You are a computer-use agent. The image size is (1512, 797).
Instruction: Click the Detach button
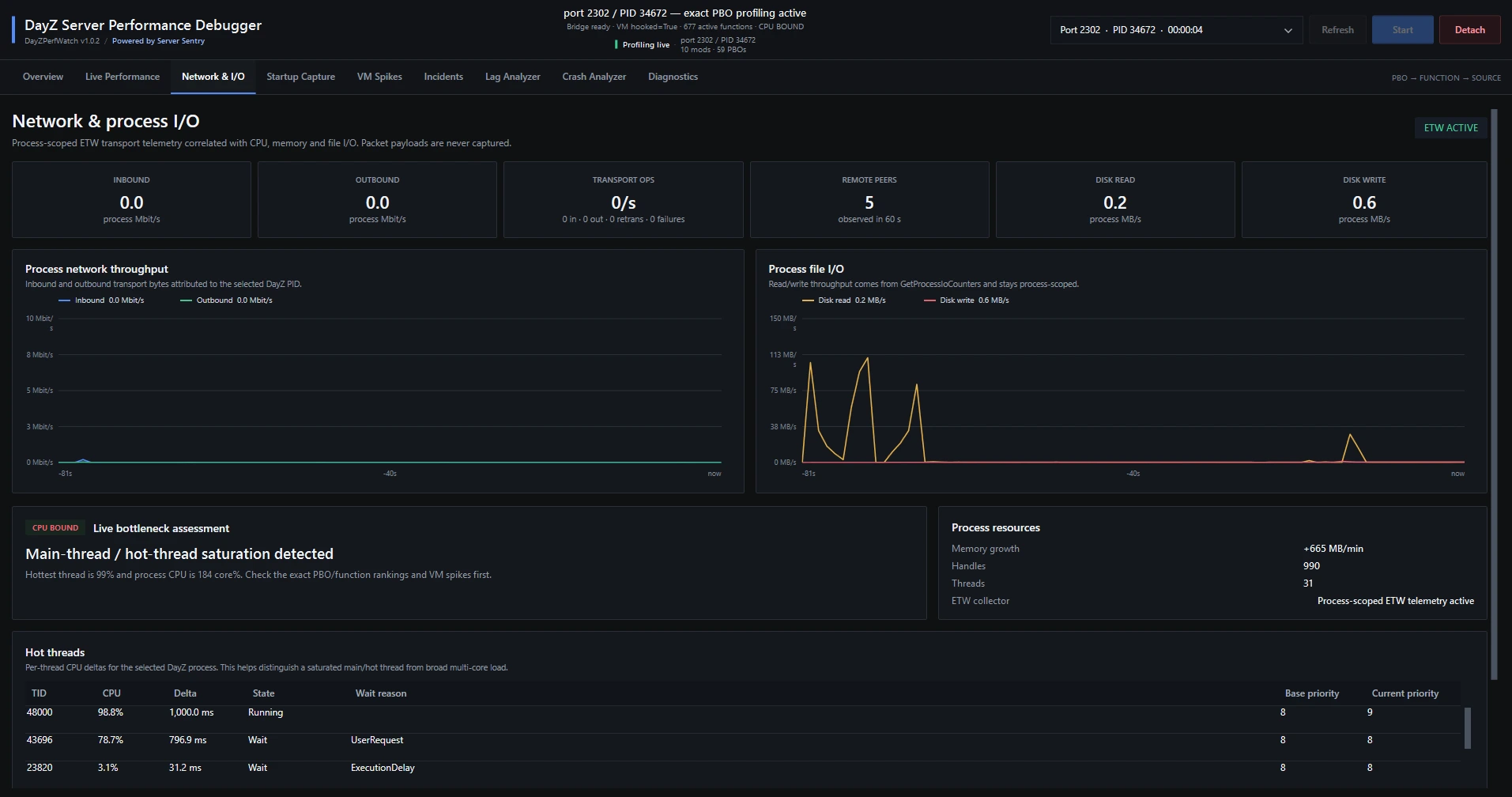(1470, 30)
